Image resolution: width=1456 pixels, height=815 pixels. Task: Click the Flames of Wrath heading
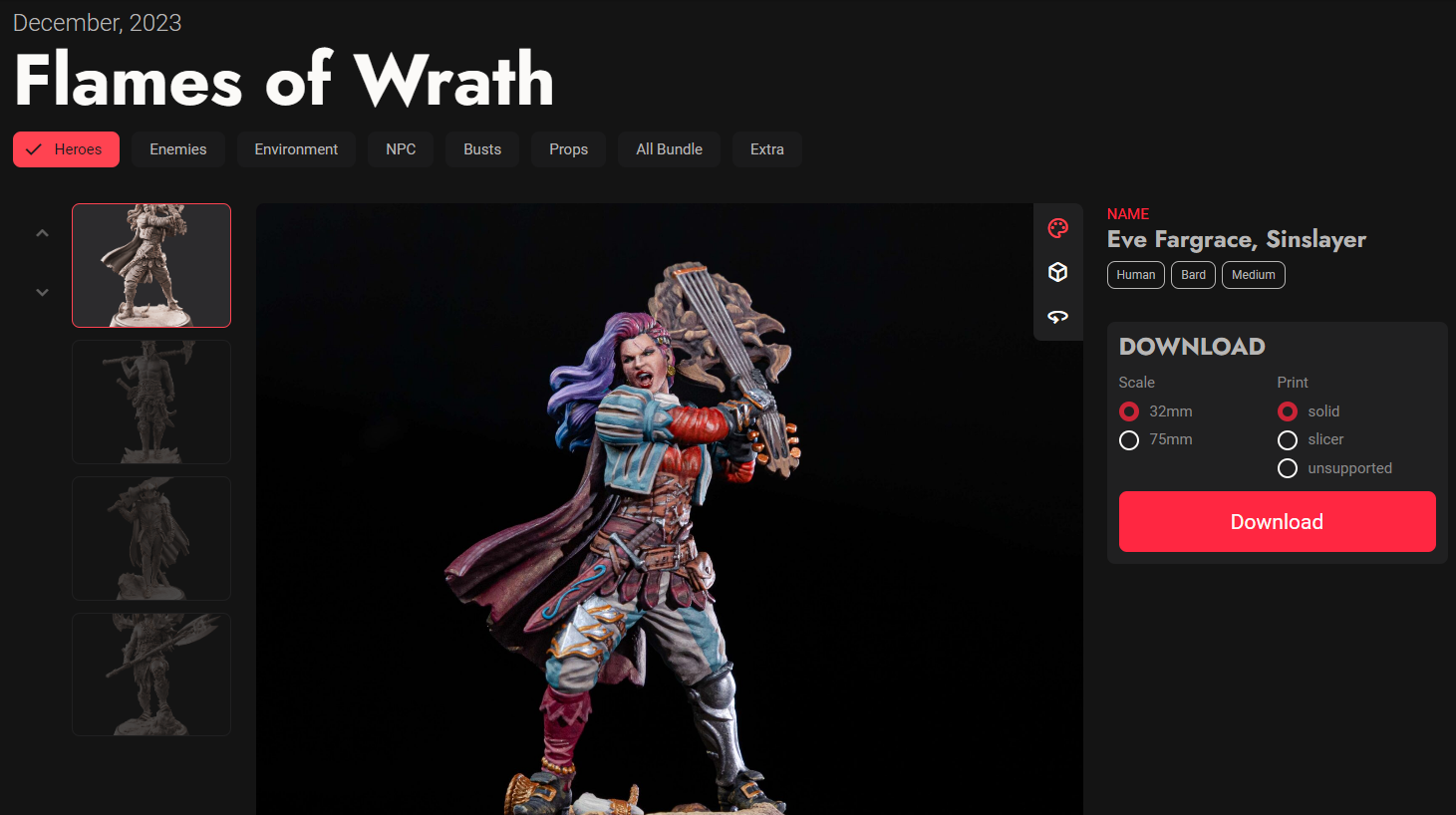coord(284,80)
